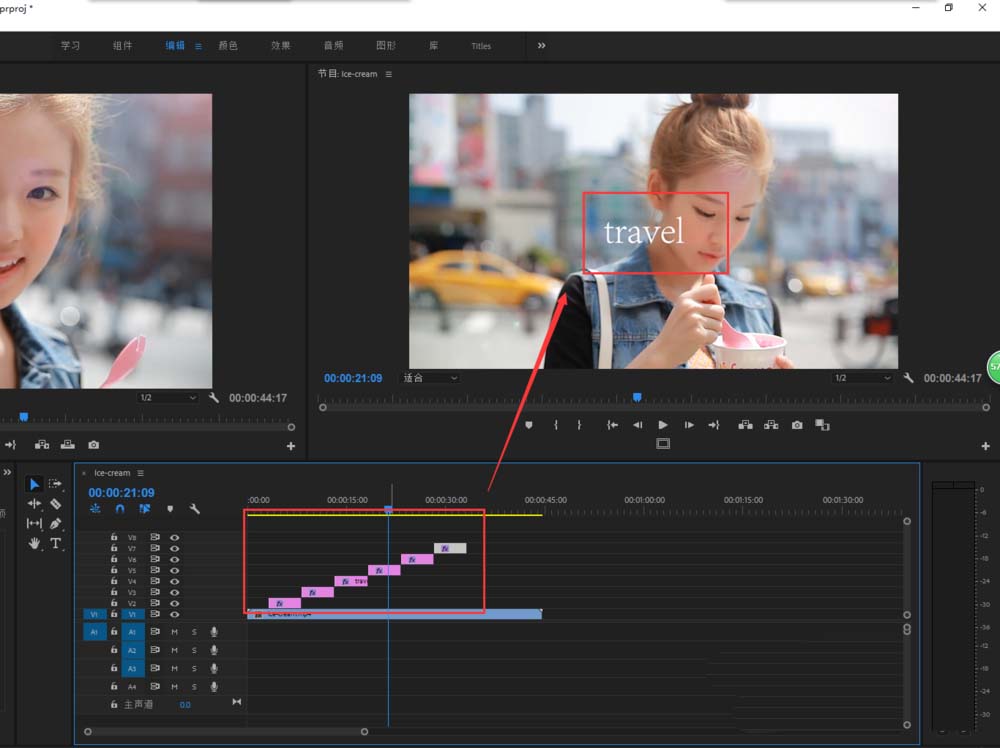
Task: Solo audio track A2
Action: (194, 650)
